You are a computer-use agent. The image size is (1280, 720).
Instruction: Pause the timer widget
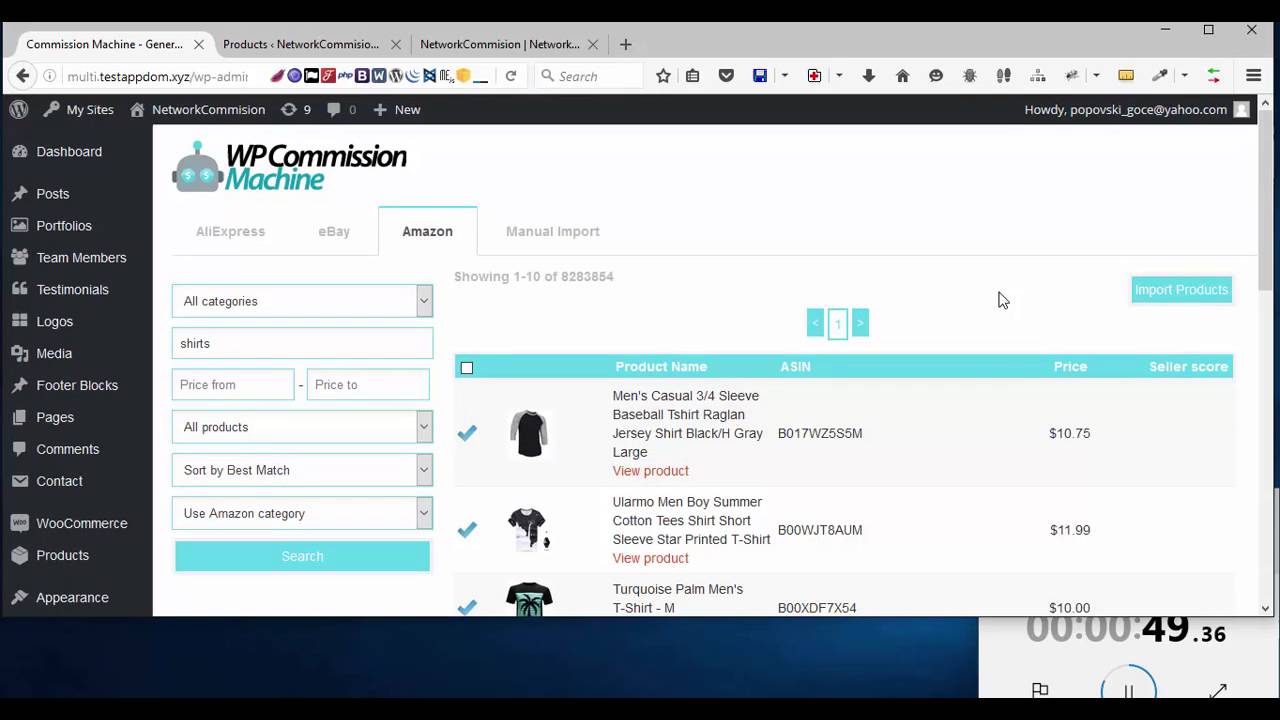click(x=1128, y=691)
